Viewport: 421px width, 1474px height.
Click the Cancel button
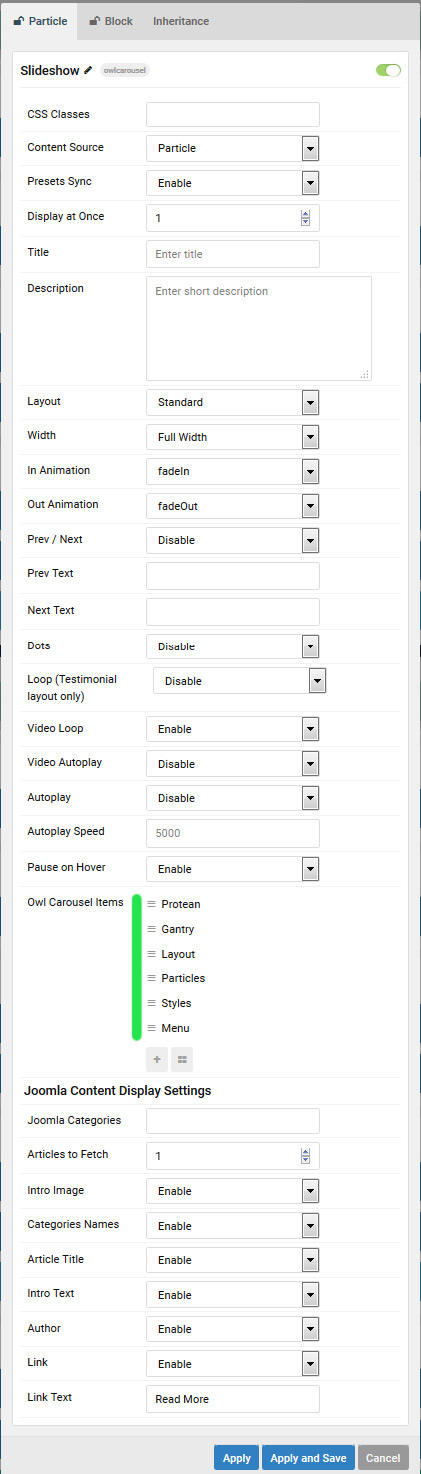click(x=383, y=1458)
